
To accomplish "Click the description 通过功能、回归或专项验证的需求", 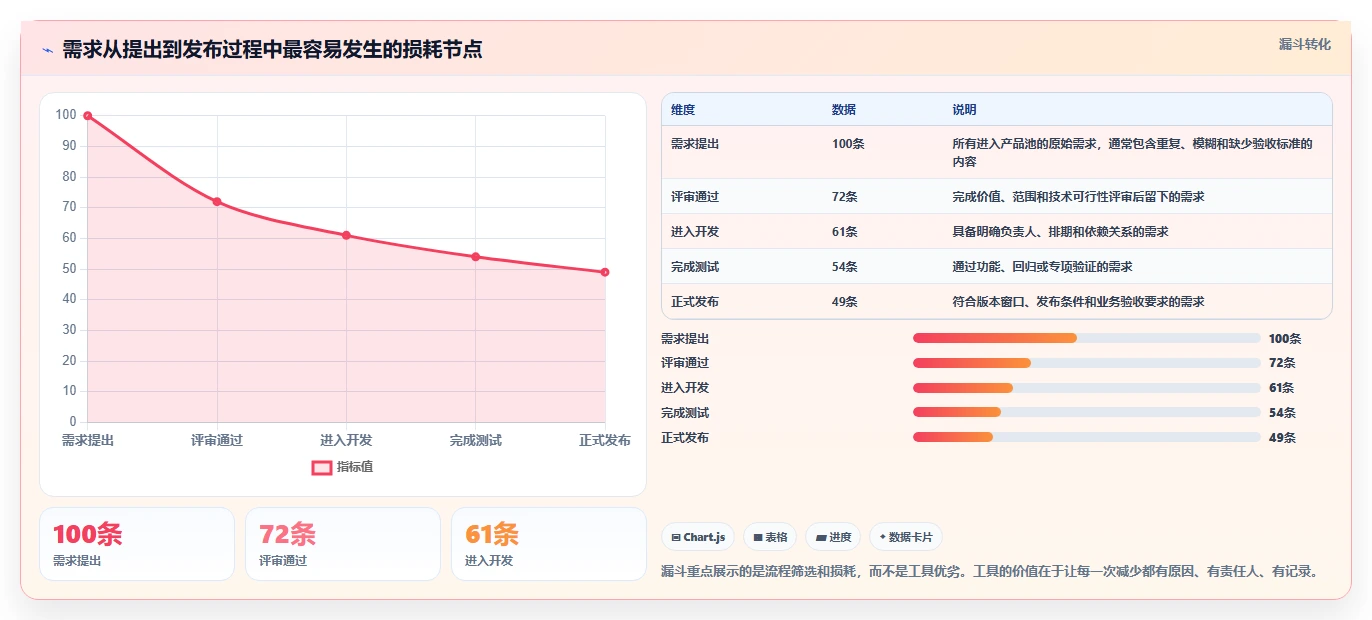I will click(1042, 267).
